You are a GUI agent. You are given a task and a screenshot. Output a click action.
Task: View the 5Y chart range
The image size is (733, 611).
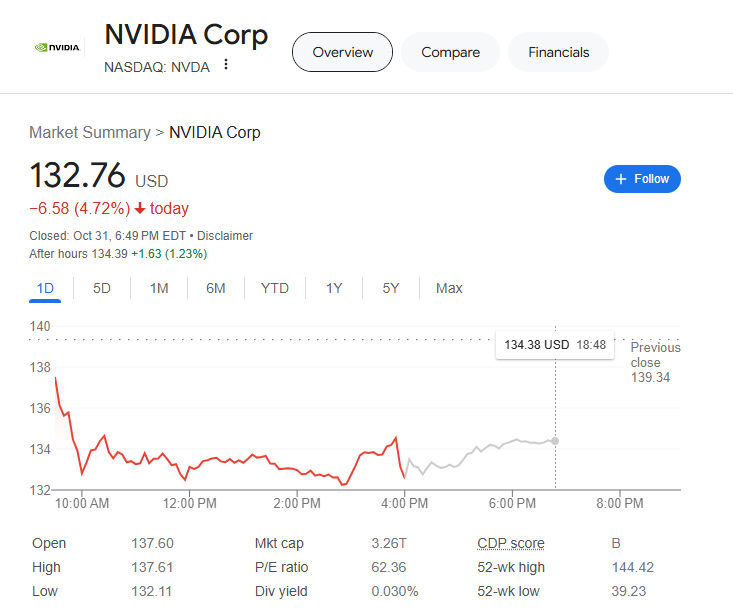tap(391, 288)
